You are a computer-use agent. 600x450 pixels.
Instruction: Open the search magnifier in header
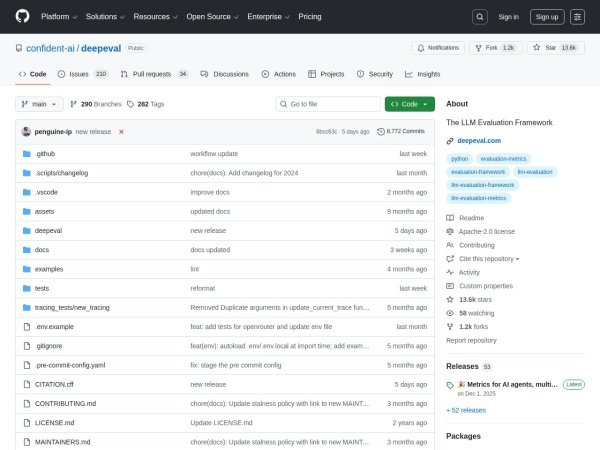(479, 17)
